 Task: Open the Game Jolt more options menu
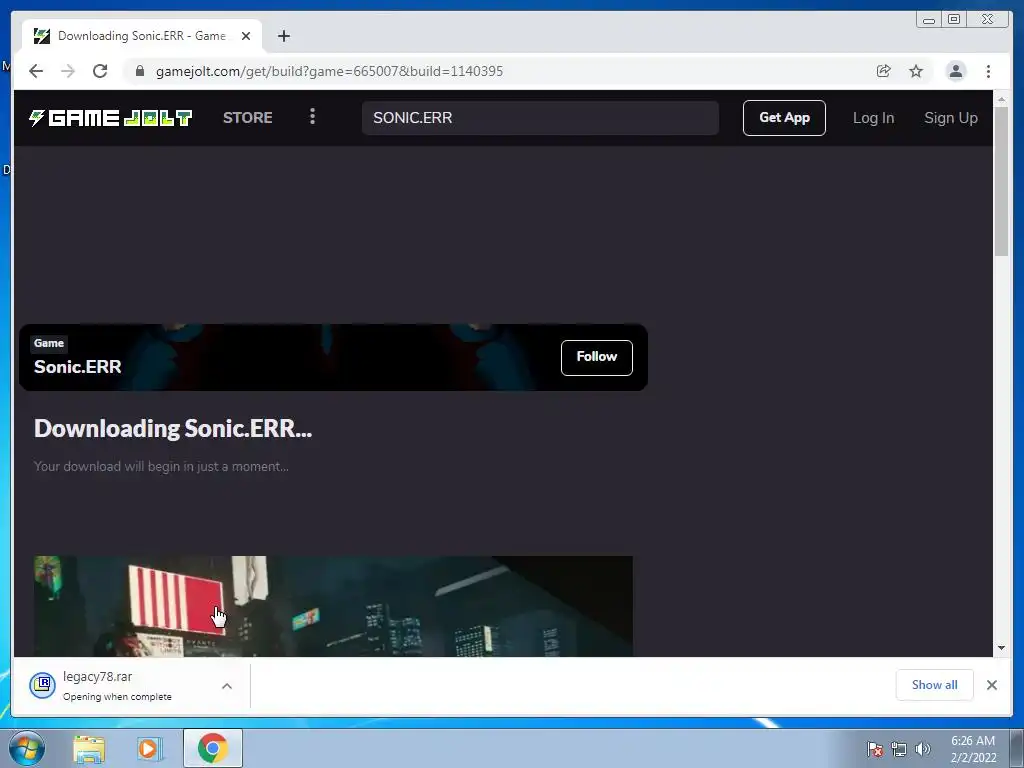[312, 117]
